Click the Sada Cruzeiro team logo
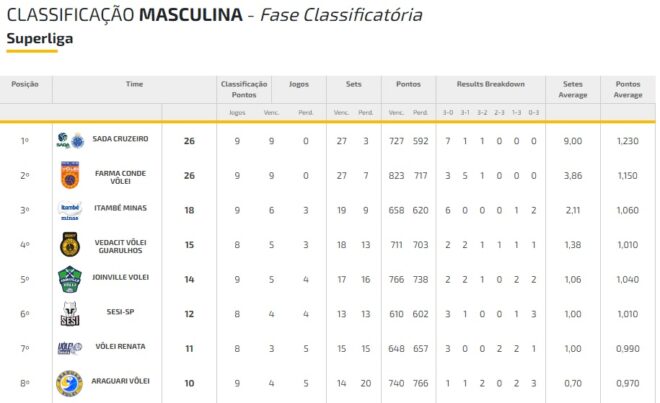 (x=70, y=140)
